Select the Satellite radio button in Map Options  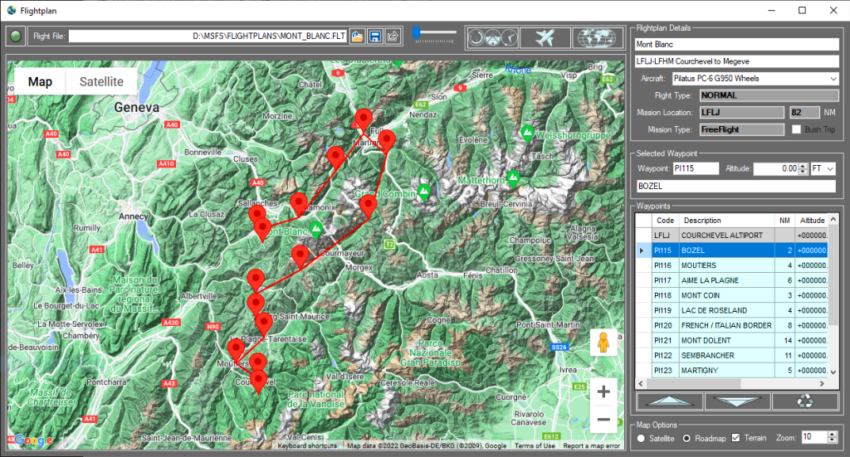coord(641,438)
